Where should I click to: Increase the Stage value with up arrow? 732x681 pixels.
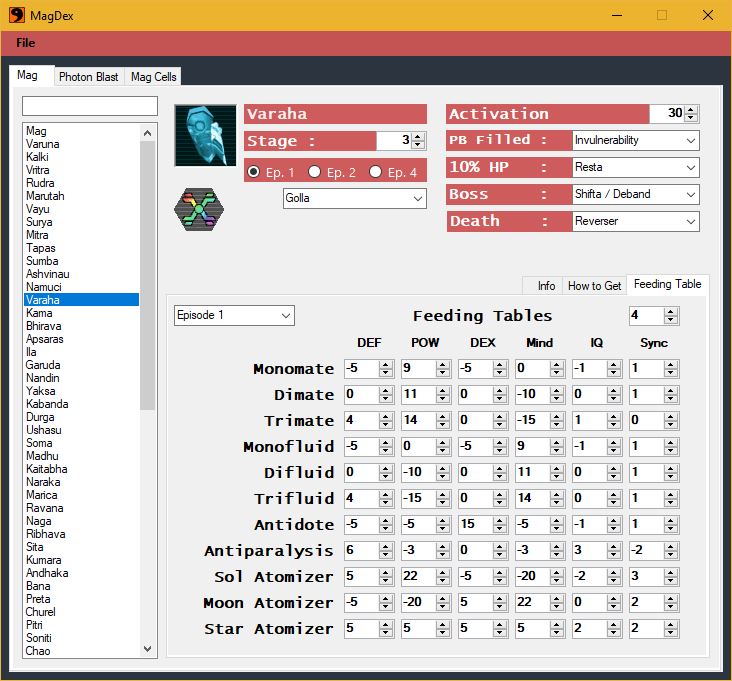pyautogui.click(x=419, y=136)
